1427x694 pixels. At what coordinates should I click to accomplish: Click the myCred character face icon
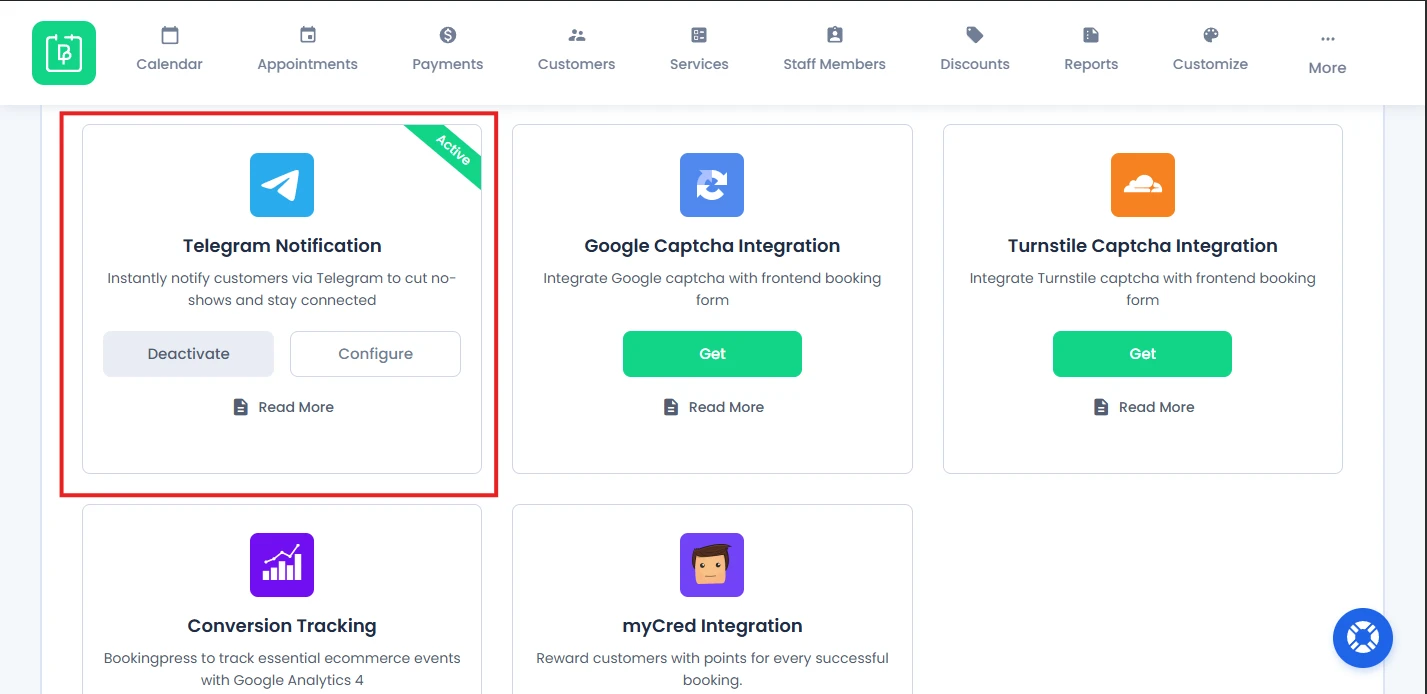pos(712,565)
